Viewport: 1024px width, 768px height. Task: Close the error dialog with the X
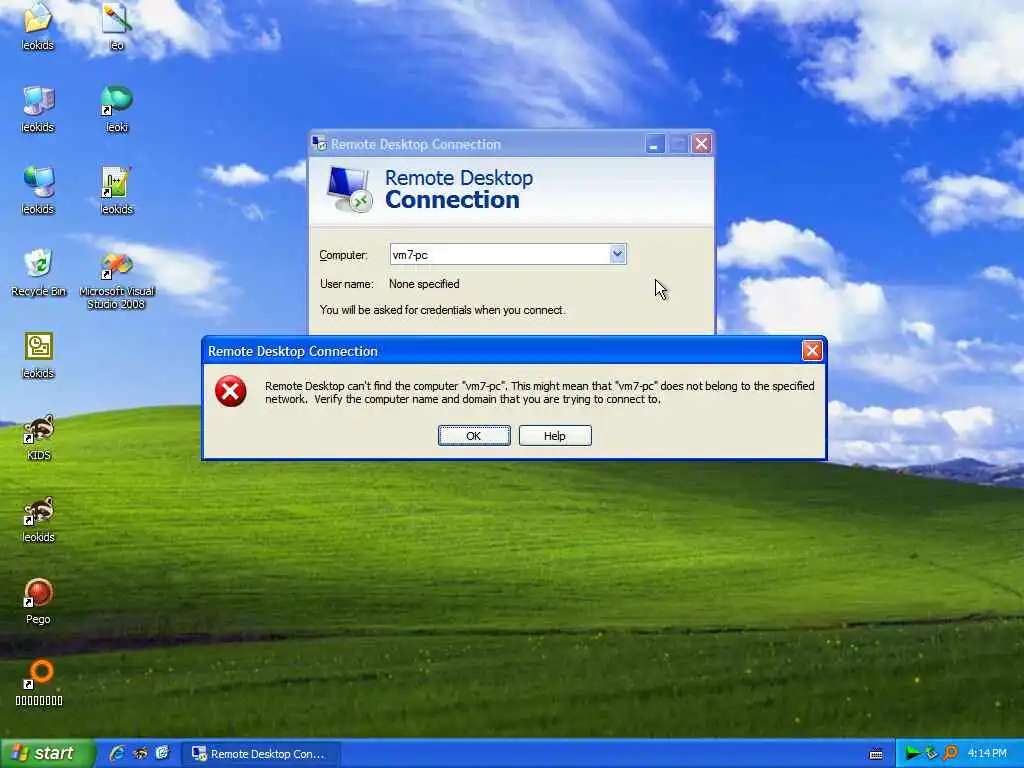click(812, 351)
